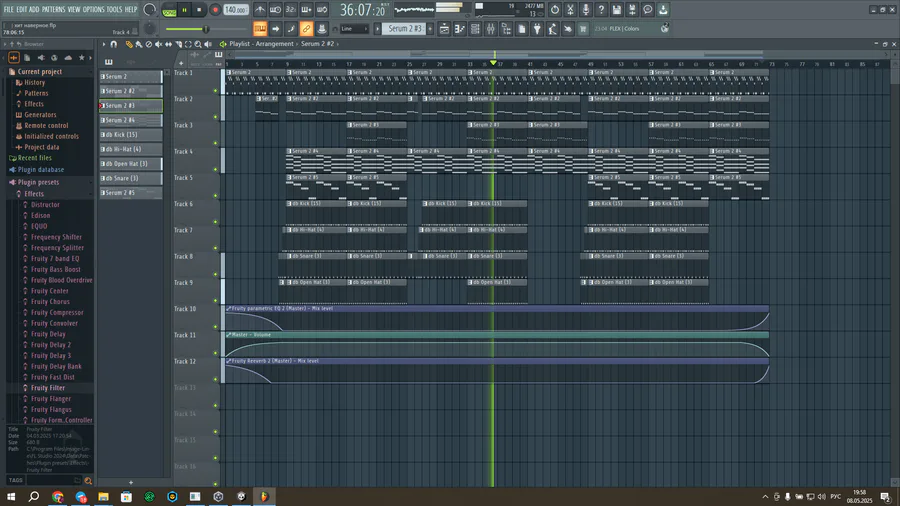The image size is (900, 506).
Task: Open the EDIT menu
Action: (x=22, y=10)
